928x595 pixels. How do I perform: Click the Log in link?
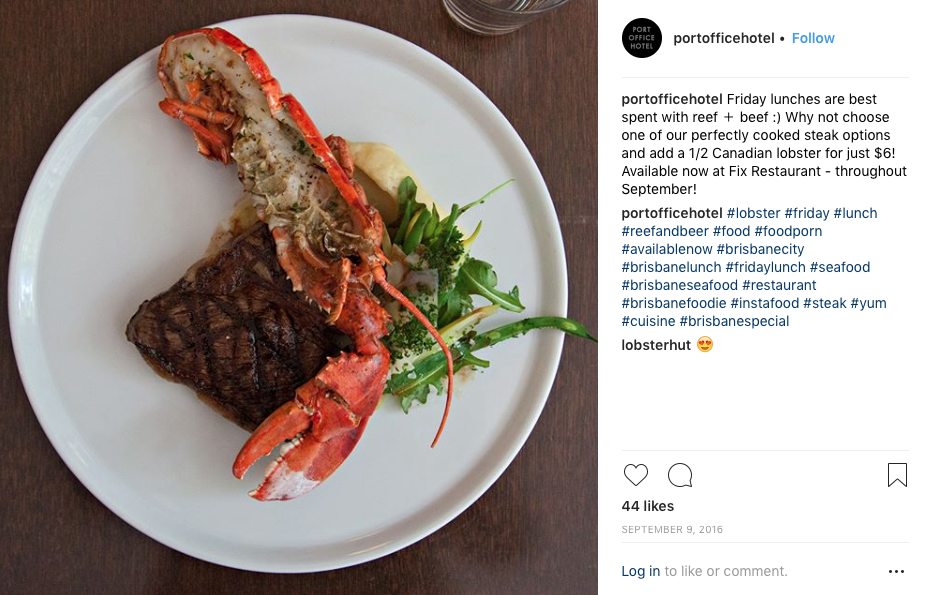[640, 571]
